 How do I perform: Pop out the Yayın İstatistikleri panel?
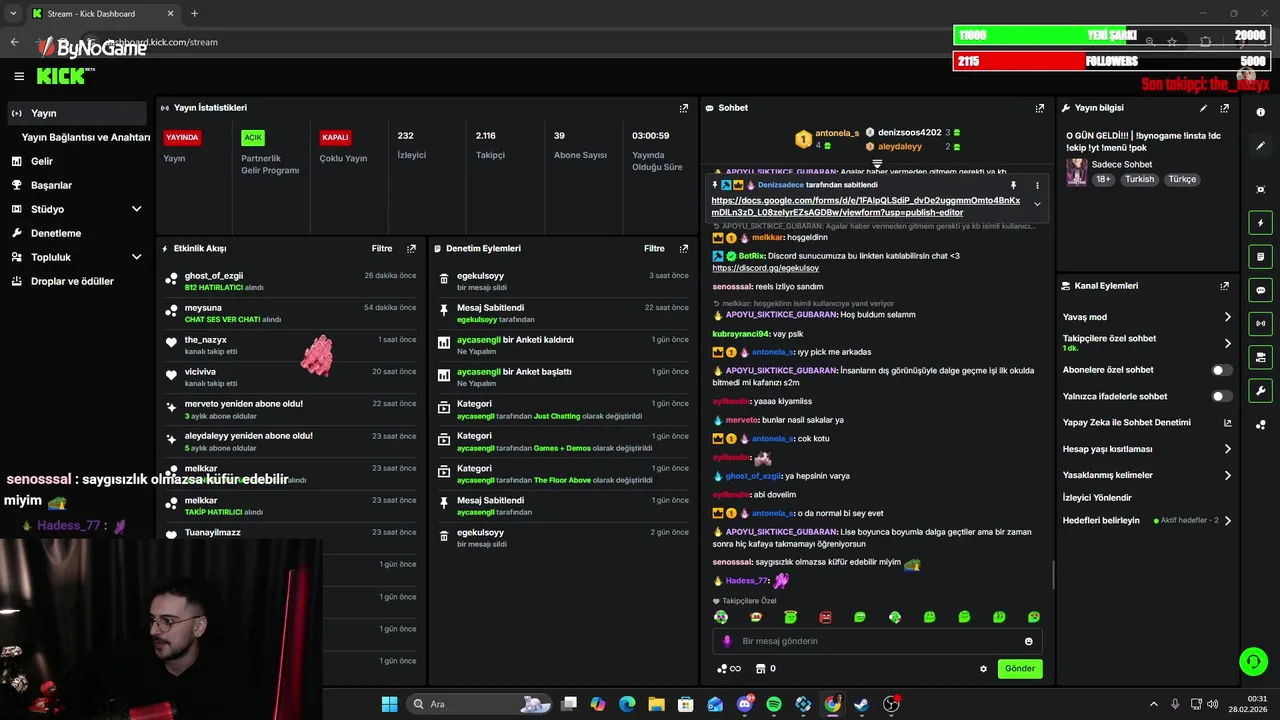click(x=684, y=108)
